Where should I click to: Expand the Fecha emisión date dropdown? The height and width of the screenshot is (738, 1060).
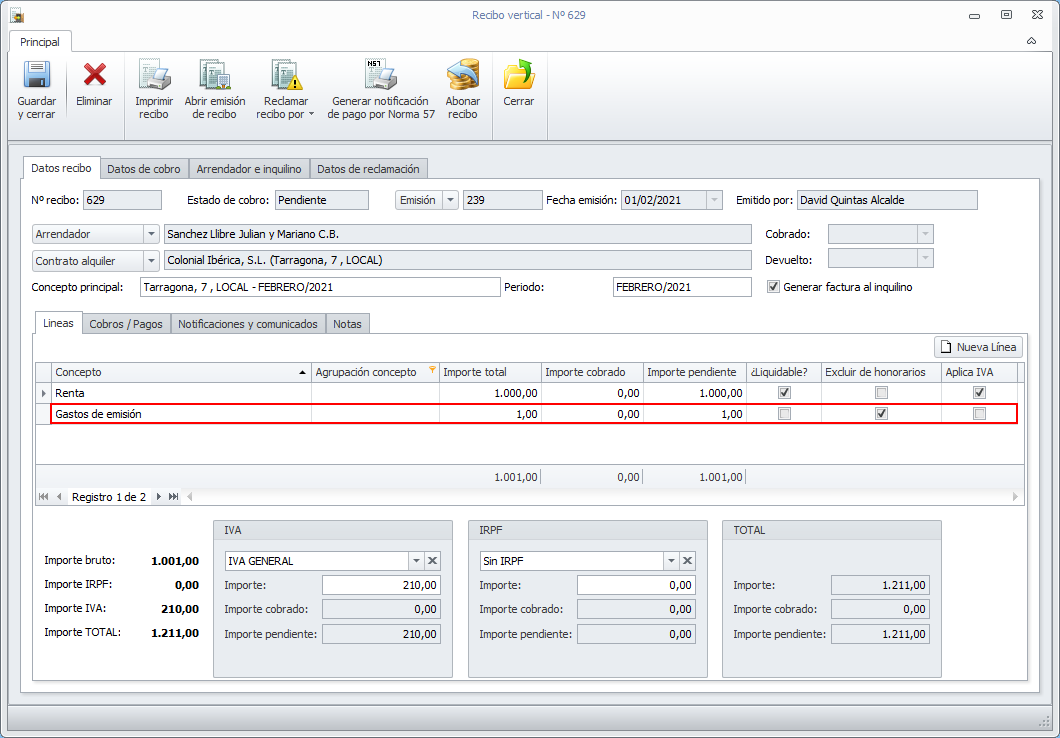pyautogui.click(x=714, y=200)
